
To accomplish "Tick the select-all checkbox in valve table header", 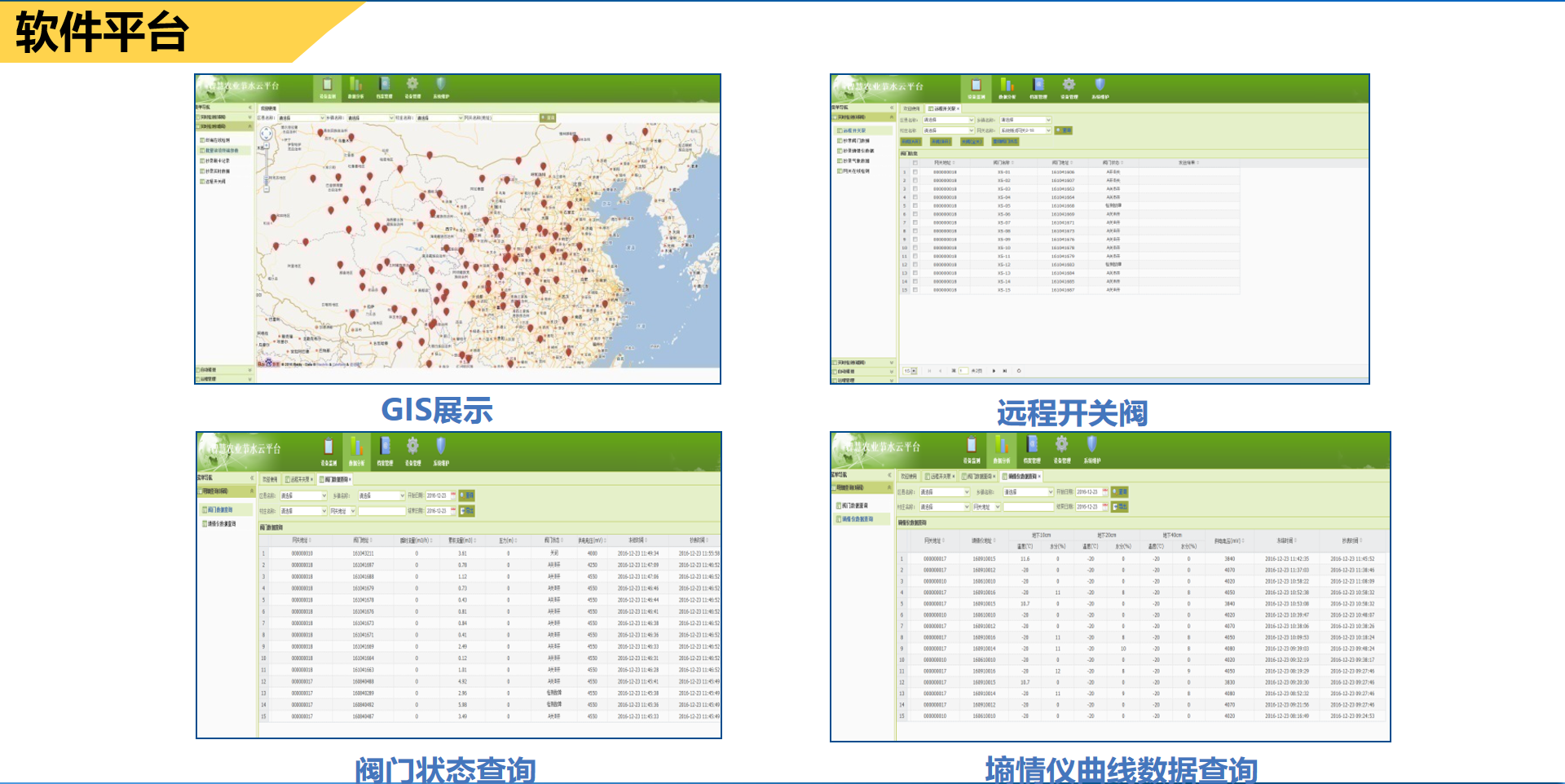I will point(915,163).
